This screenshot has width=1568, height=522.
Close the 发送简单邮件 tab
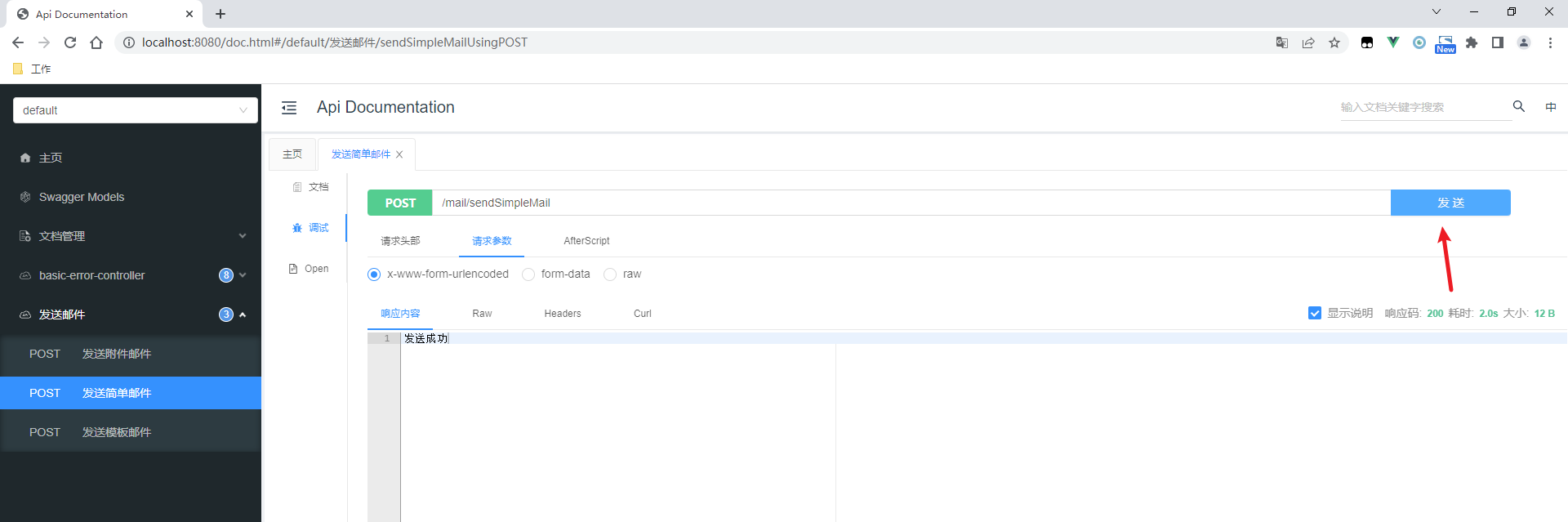coord(399,154)
